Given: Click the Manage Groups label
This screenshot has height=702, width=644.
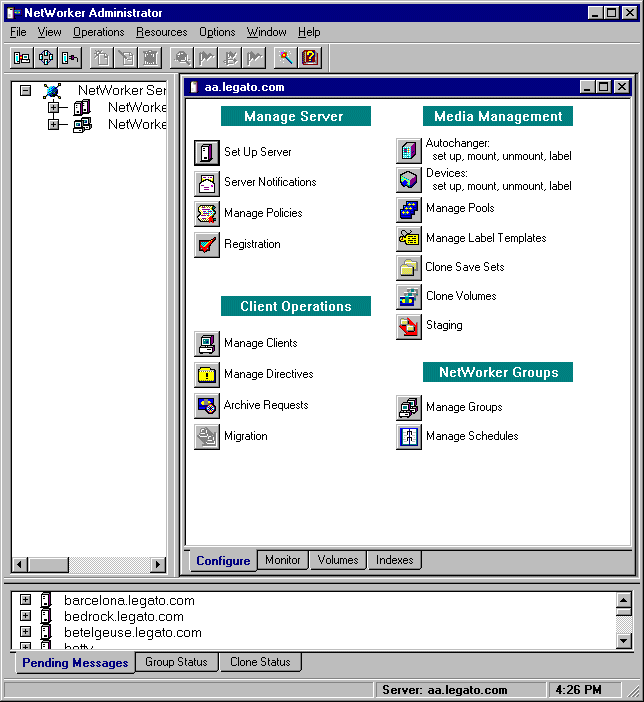Looking at the screenshot, I should [464, 408].
